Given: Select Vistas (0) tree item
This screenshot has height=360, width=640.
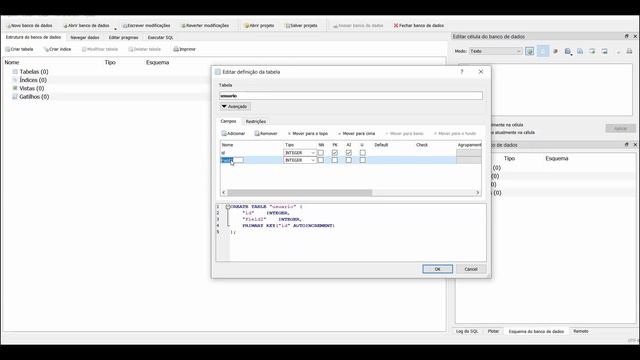Looking at the screenshot, I should click(x=31, y=88).
